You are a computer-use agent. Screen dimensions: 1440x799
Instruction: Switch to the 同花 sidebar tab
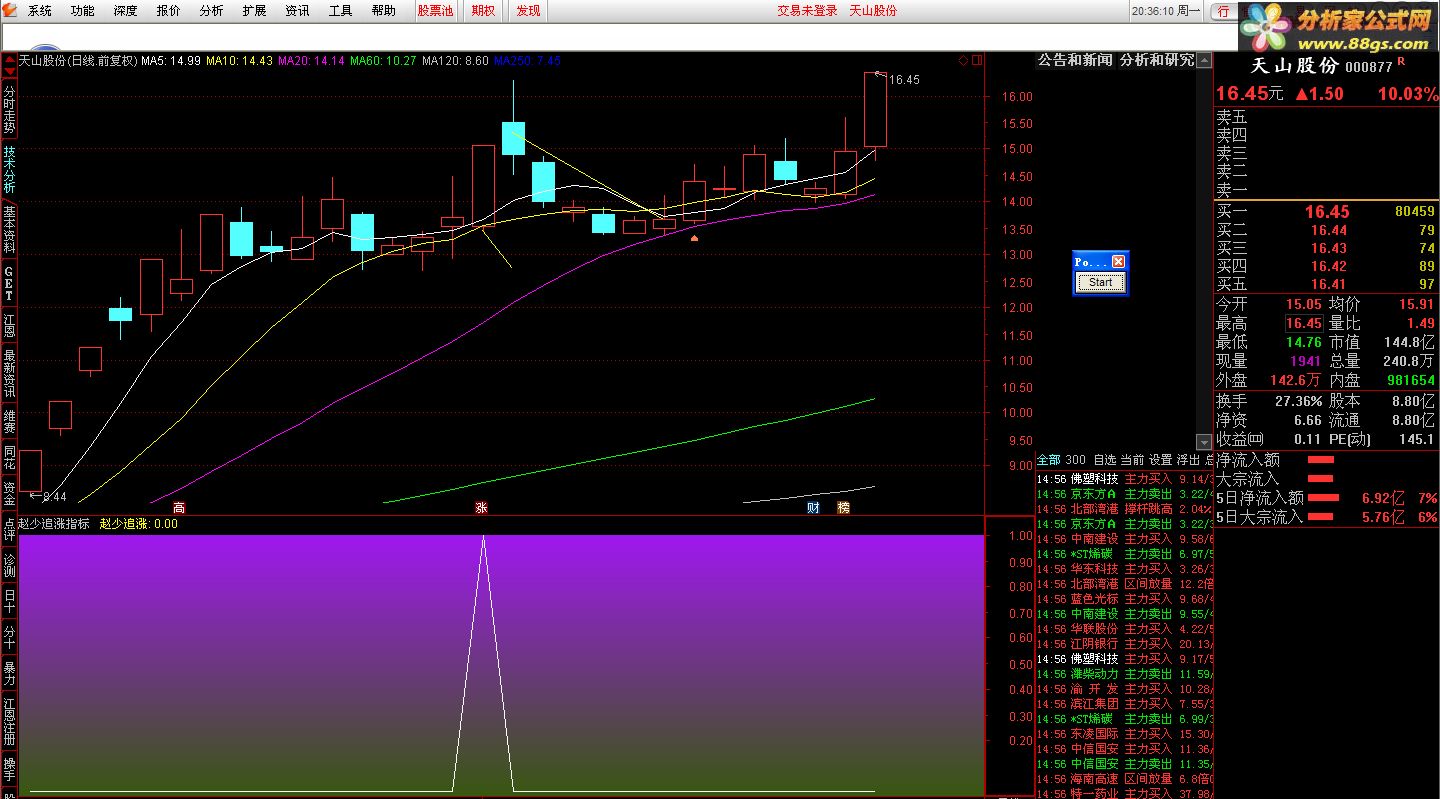coord(9,458)
